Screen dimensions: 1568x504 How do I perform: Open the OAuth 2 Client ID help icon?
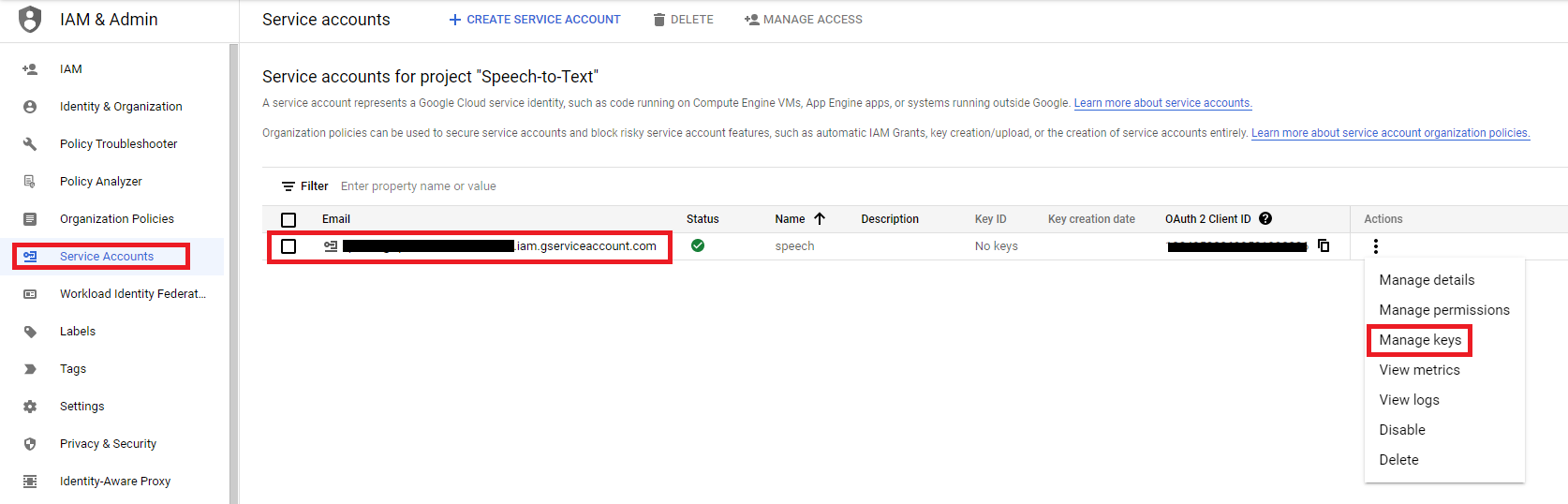pyautogui.click(x=1265, y=218)
